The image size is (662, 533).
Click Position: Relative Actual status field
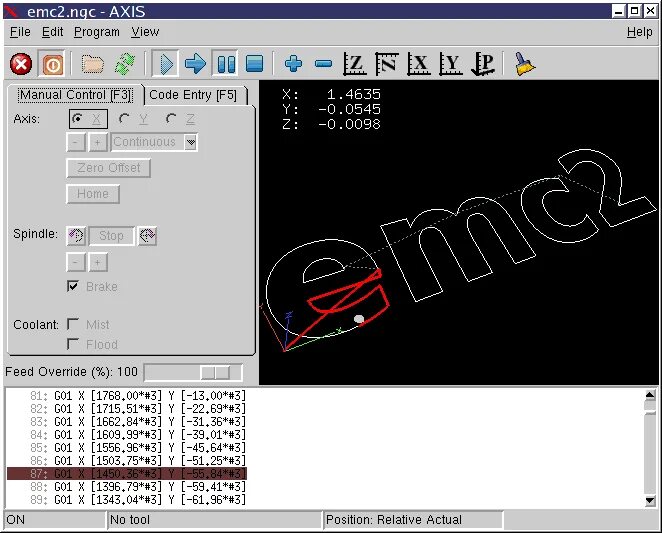pos(413,520)
